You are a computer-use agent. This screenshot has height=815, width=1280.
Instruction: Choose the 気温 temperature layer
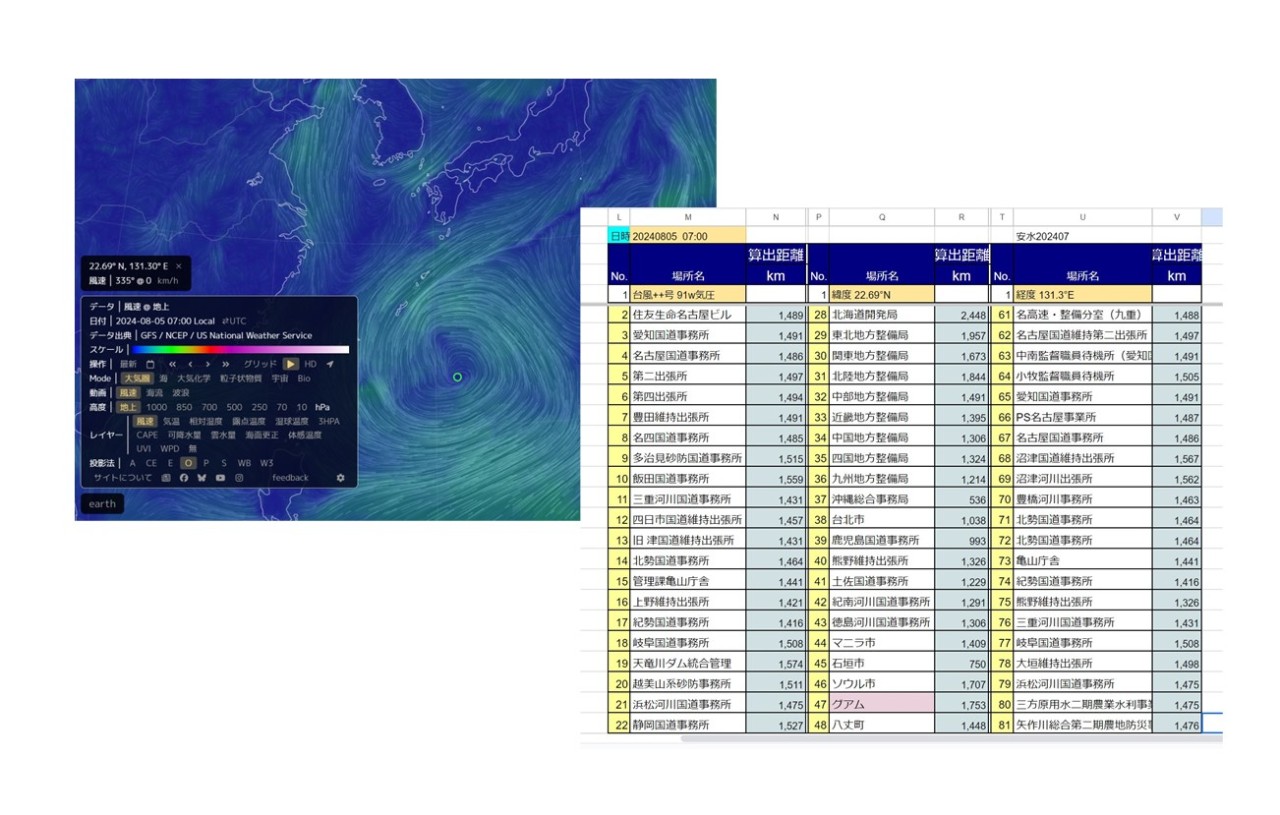(171, 421)
